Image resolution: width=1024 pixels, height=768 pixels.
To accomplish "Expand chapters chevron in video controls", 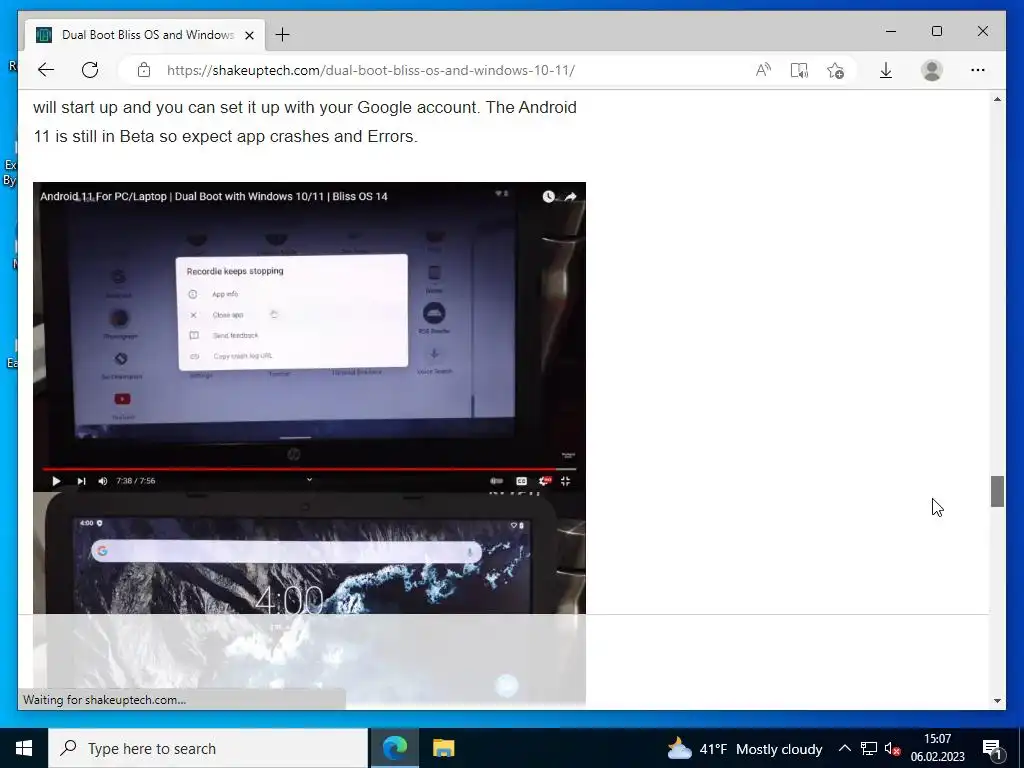I will (x=310, y=480).
